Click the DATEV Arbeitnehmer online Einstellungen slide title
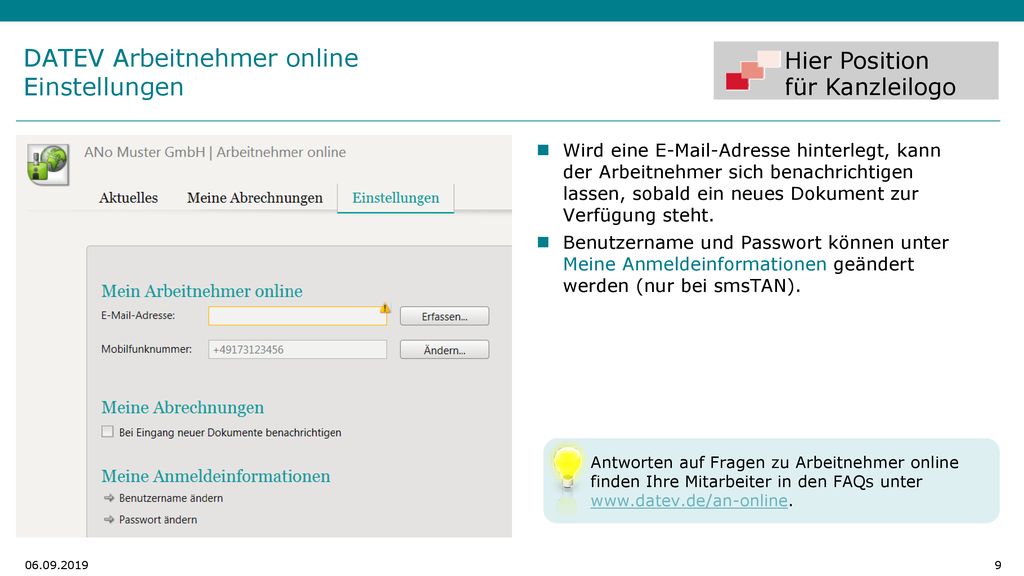Screen dimensions: 1024x576 pos(191,72)
